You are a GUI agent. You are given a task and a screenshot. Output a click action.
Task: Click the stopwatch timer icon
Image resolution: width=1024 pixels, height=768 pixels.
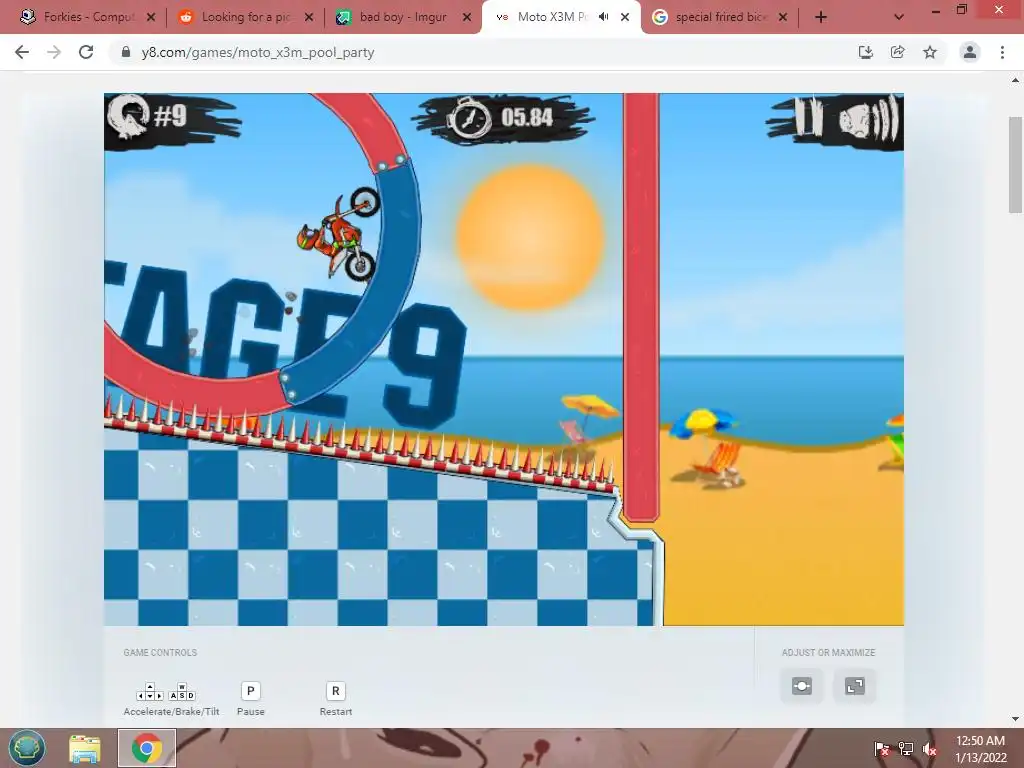click(469, 119)
